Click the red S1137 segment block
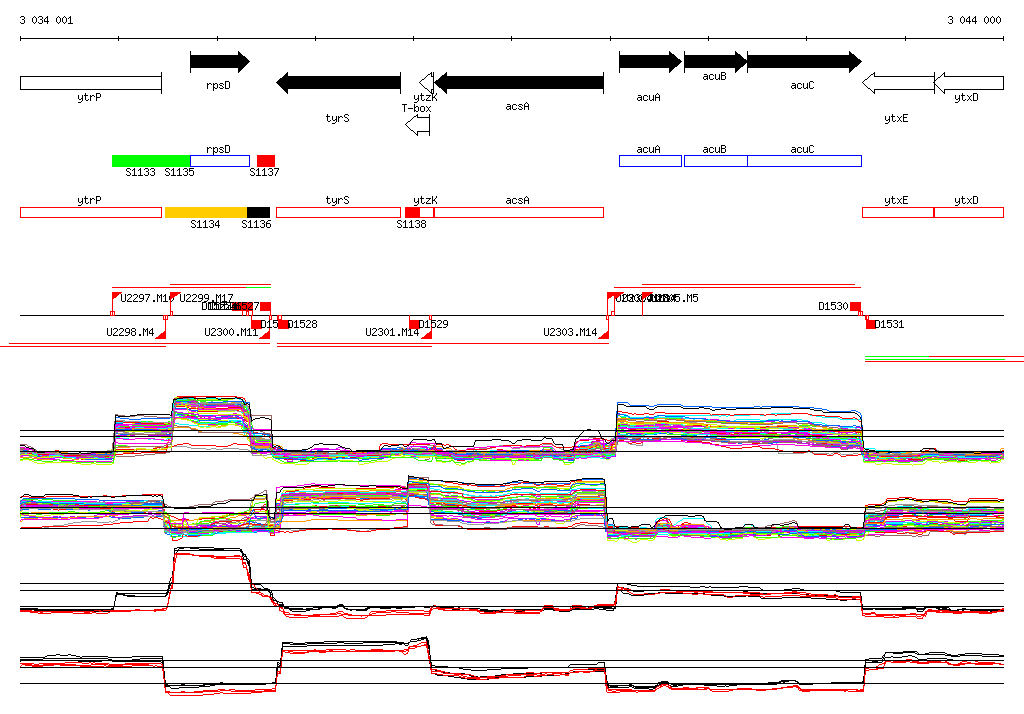The width and height of the screenshot is (1024, 714). (x=266, y=161)
